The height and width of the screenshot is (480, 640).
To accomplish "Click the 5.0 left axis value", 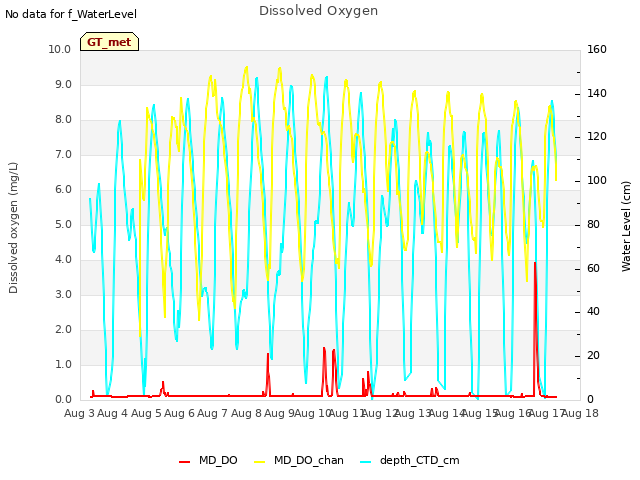I will pos(63,224).
